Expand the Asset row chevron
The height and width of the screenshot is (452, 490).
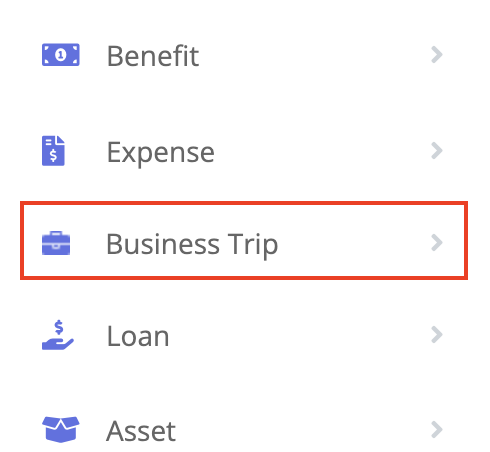(x=436, y=429)
